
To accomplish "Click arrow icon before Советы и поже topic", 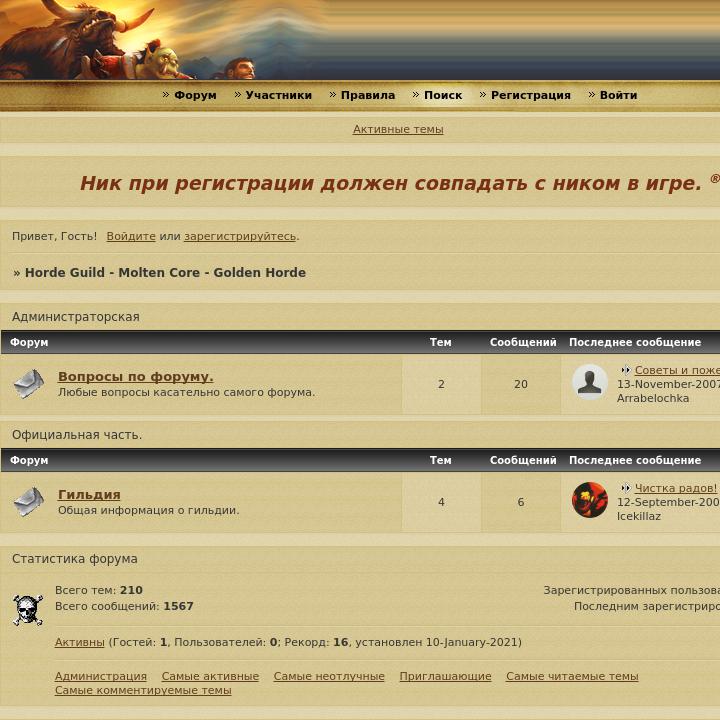I will (625, 370).
